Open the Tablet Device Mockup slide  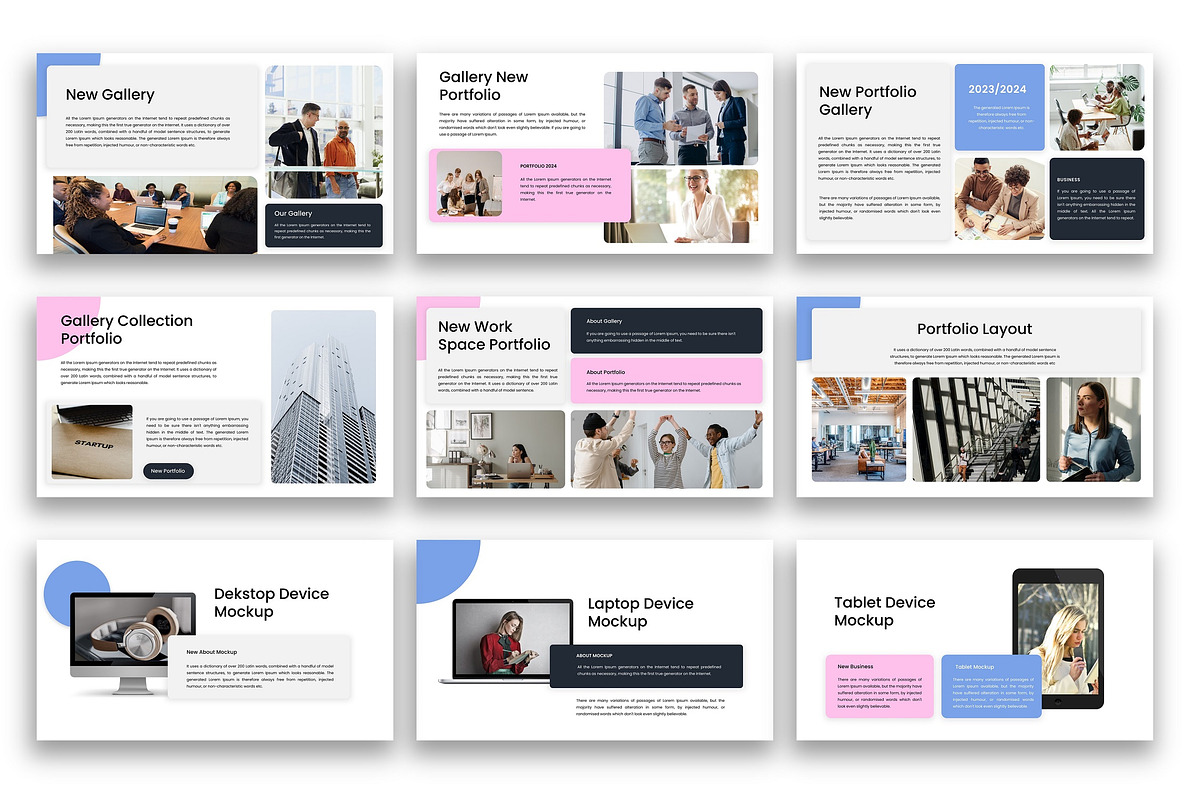[975, 640]
